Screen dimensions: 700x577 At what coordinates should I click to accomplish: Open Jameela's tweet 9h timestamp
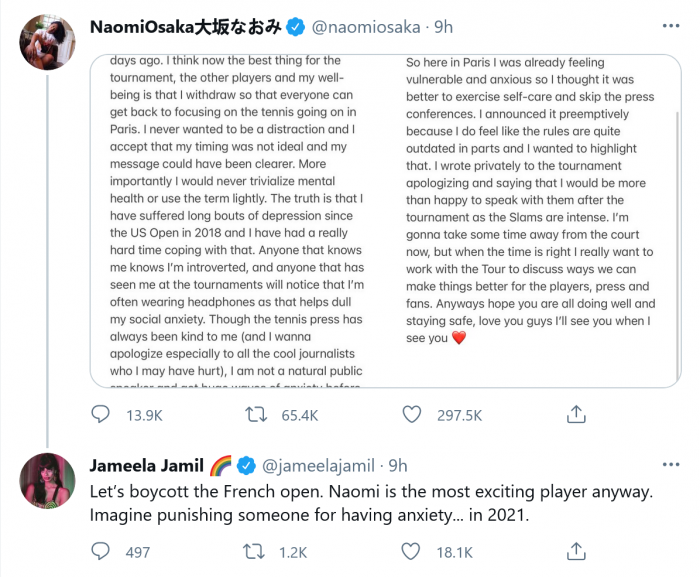[398, 466]
